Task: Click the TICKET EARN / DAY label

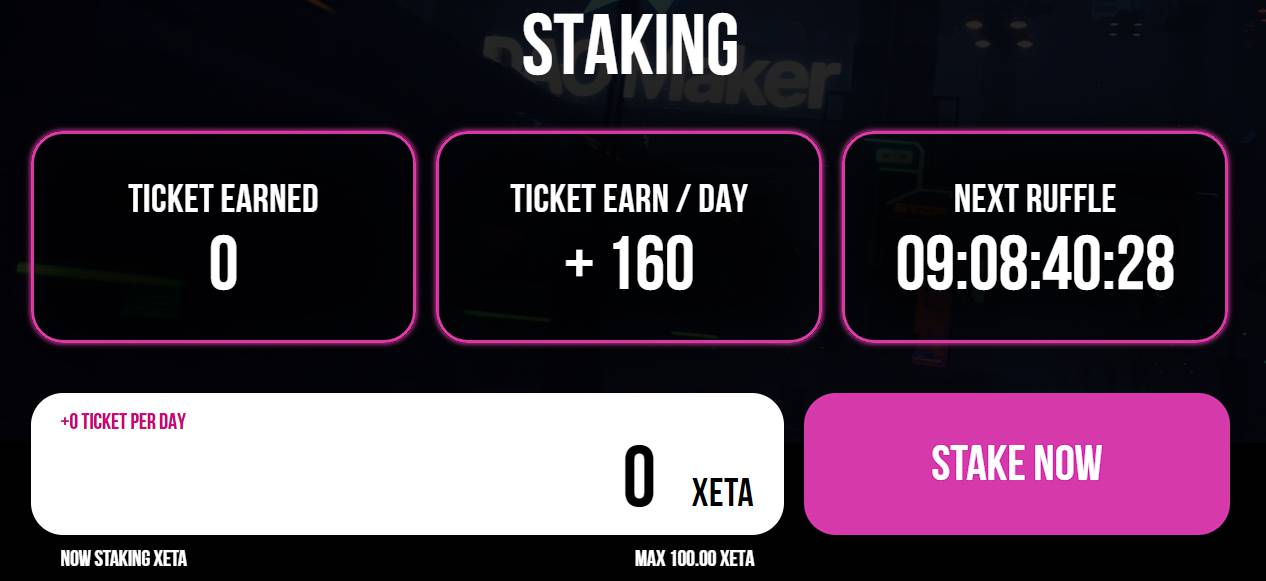Action: click(x=629, y=199)
